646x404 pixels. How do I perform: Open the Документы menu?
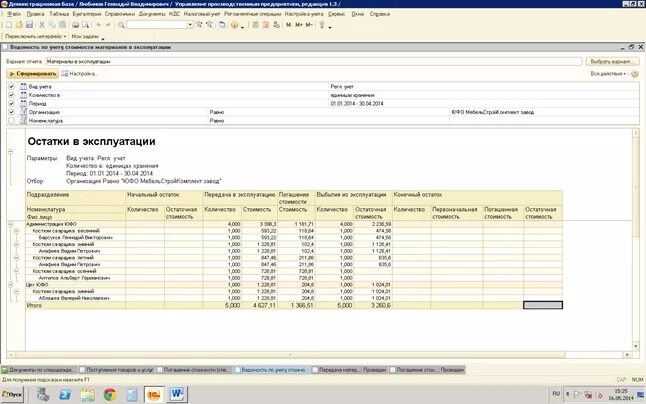pyautogui.click(x=152, y=14)
